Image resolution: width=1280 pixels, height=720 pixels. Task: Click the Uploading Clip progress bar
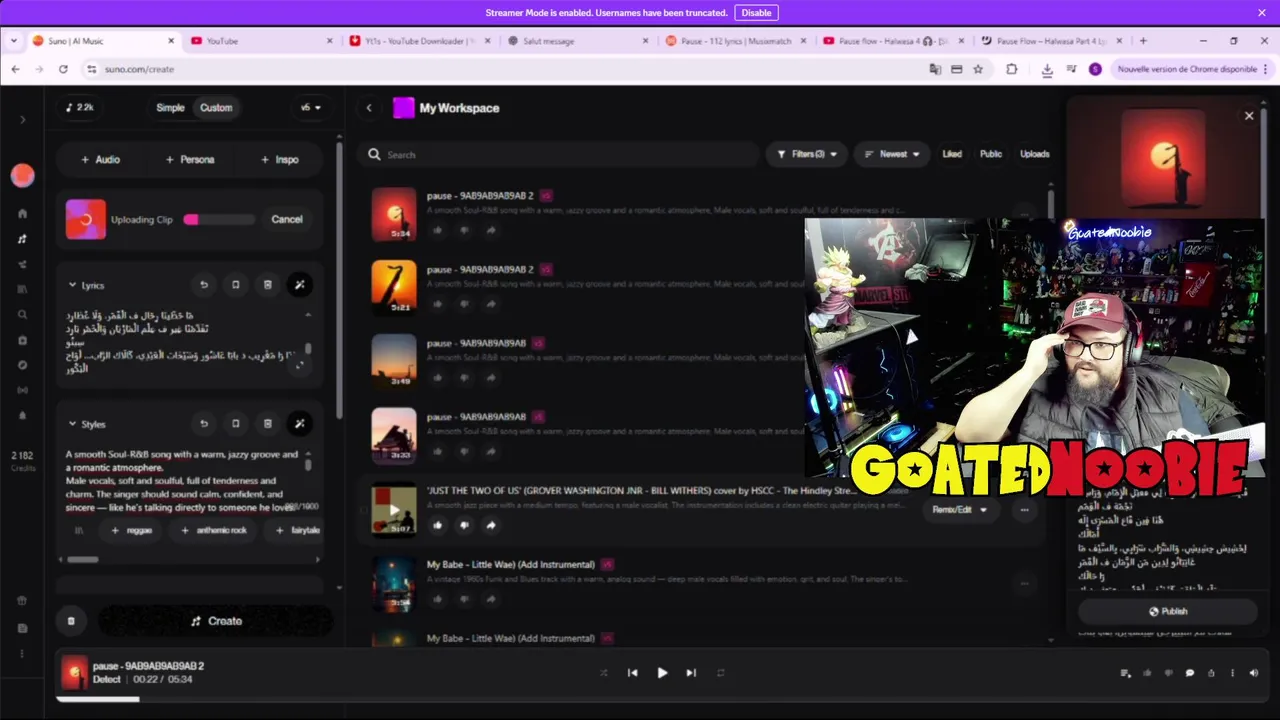(x=219, y=219)
